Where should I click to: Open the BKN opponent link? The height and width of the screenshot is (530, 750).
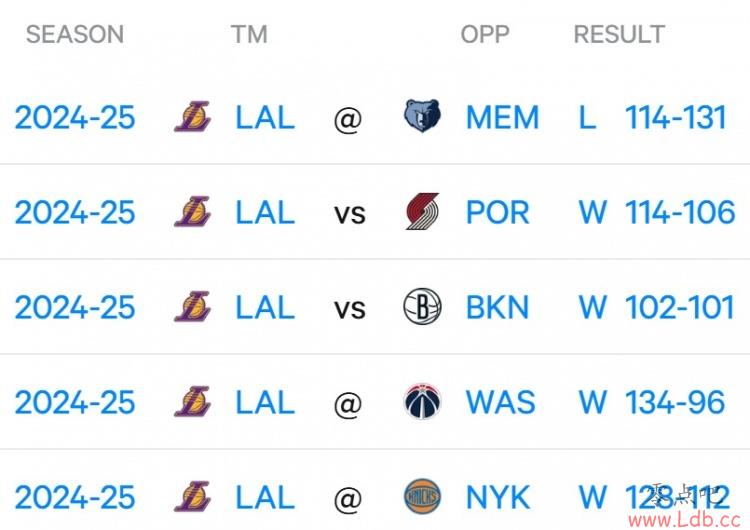pos(497,307)
